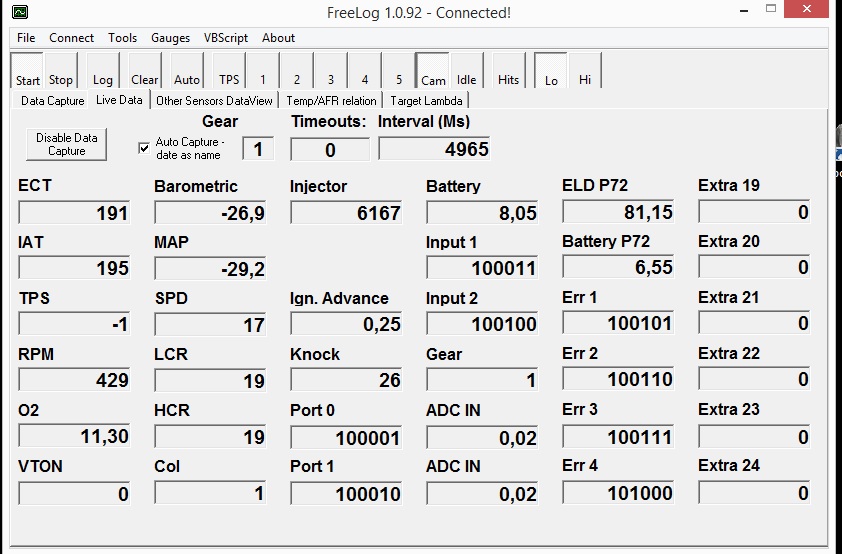Click the Port 0 value field
842x554 pixels.
(x=346, y=438)
